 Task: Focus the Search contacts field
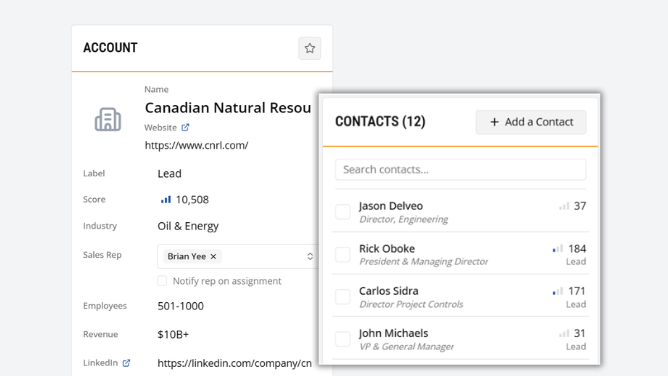click(x=461, y=169)
